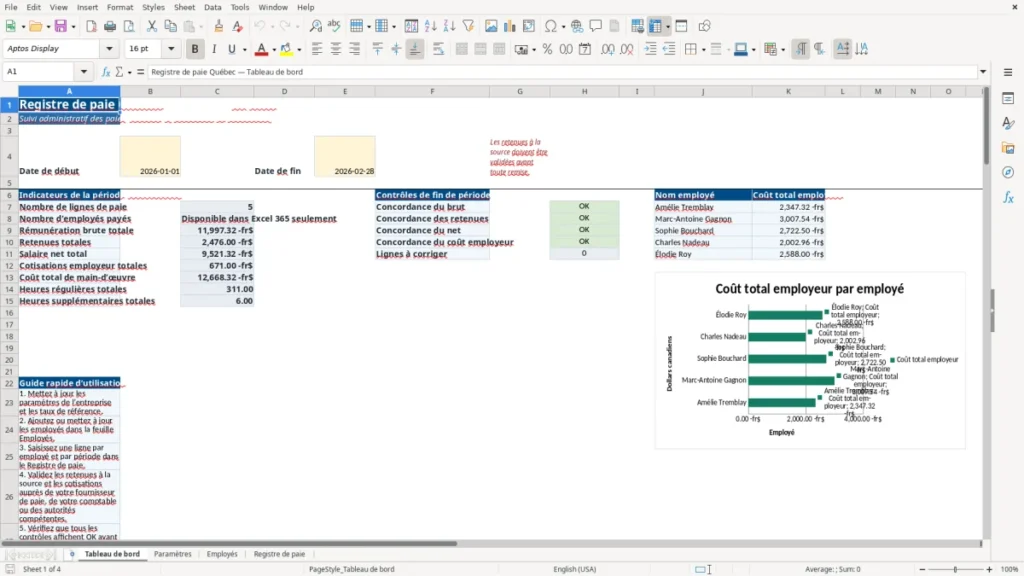Insert a hyperlink via toolbar icon
The width and height of the screenshot is (1024, 576).
pos(577,26)
